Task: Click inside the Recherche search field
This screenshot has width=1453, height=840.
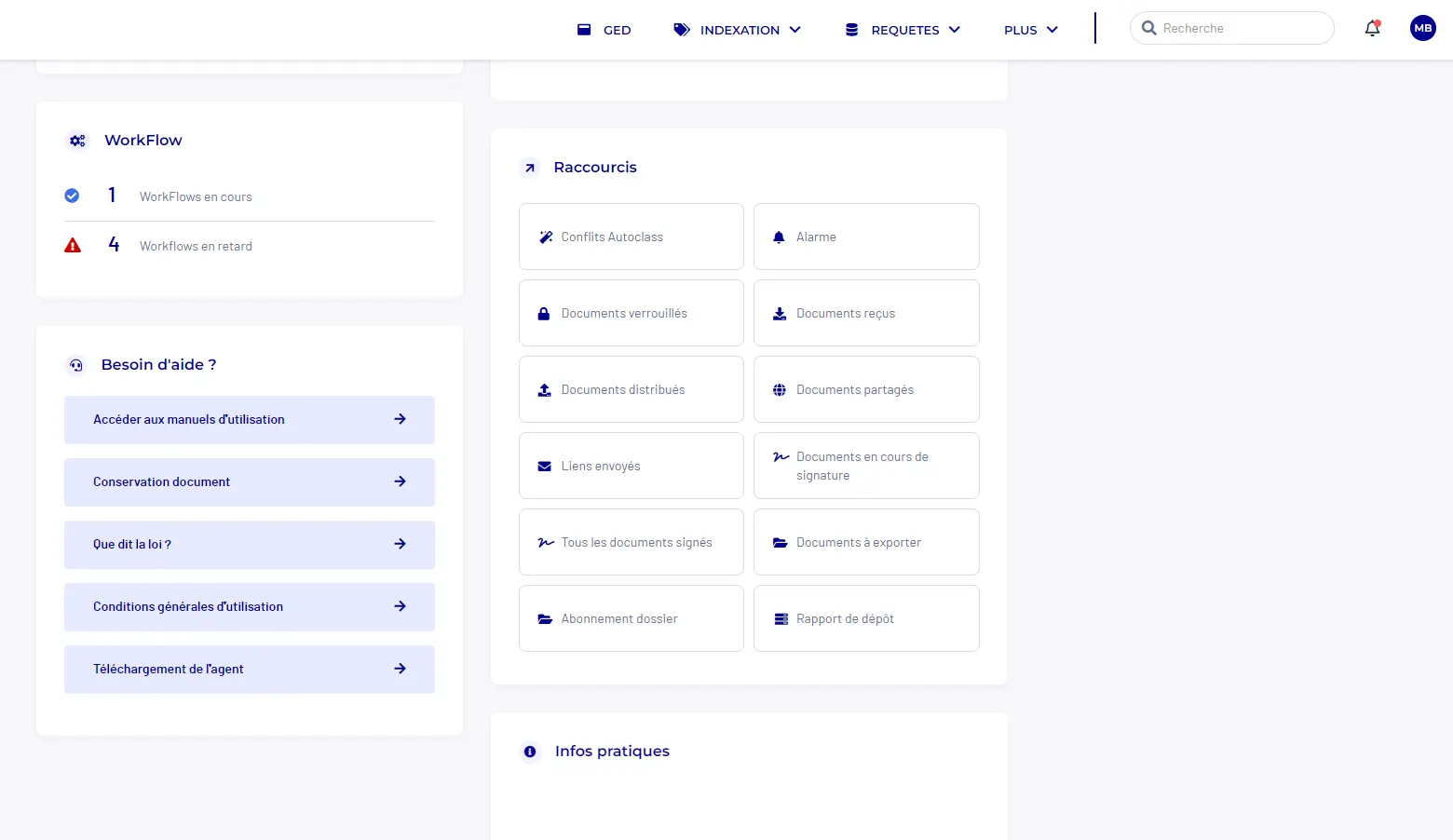Action: click(1229, 28)
